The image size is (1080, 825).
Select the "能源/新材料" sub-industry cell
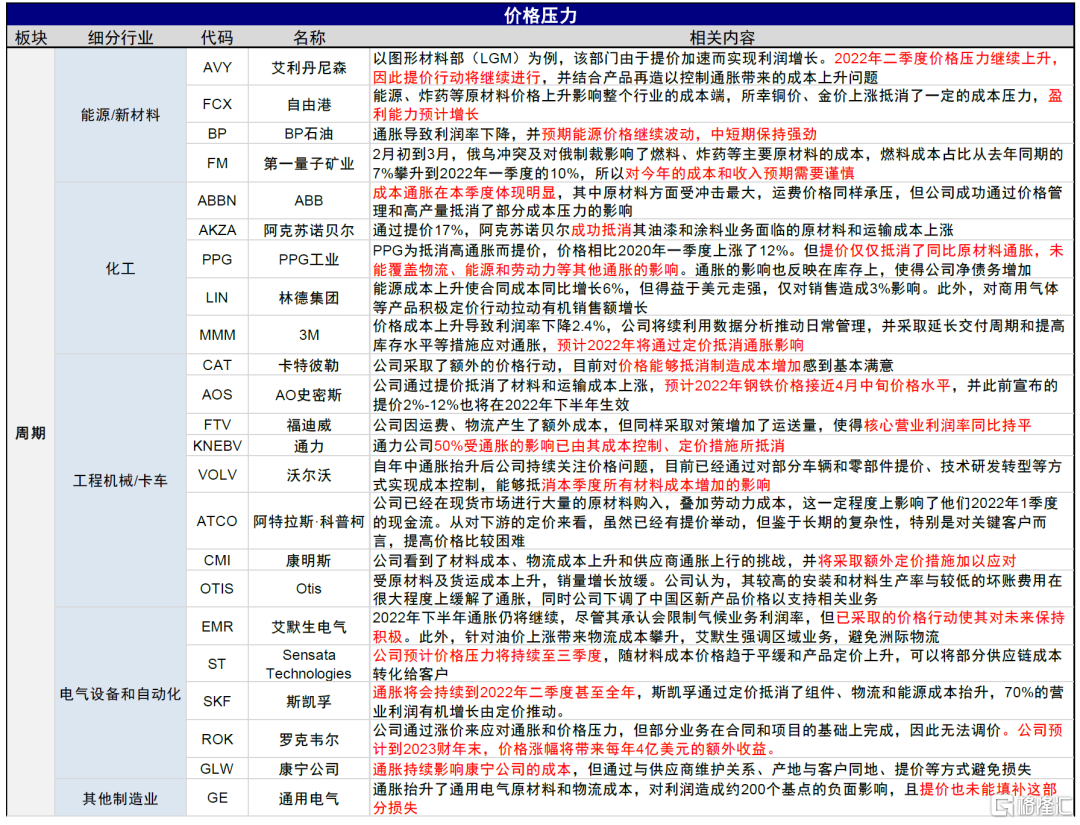tap(121, 115)
